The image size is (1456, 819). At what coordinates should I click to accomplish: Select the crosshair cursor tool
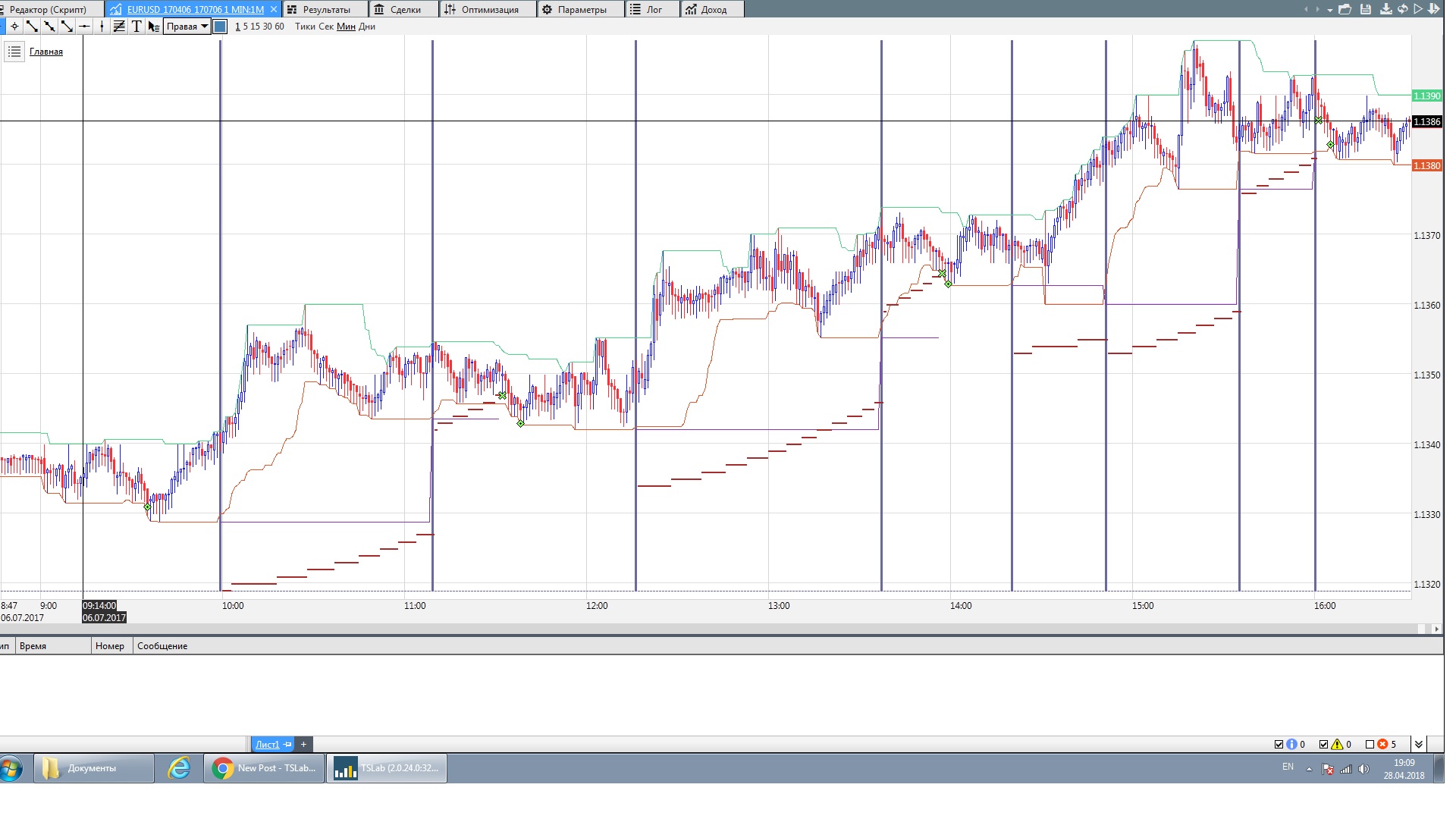click(14, 27)
